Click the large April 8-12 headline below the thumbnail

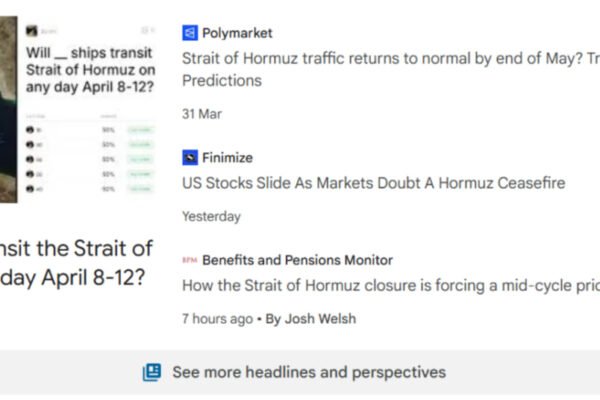pyautogui.click(x=75, y=262)
